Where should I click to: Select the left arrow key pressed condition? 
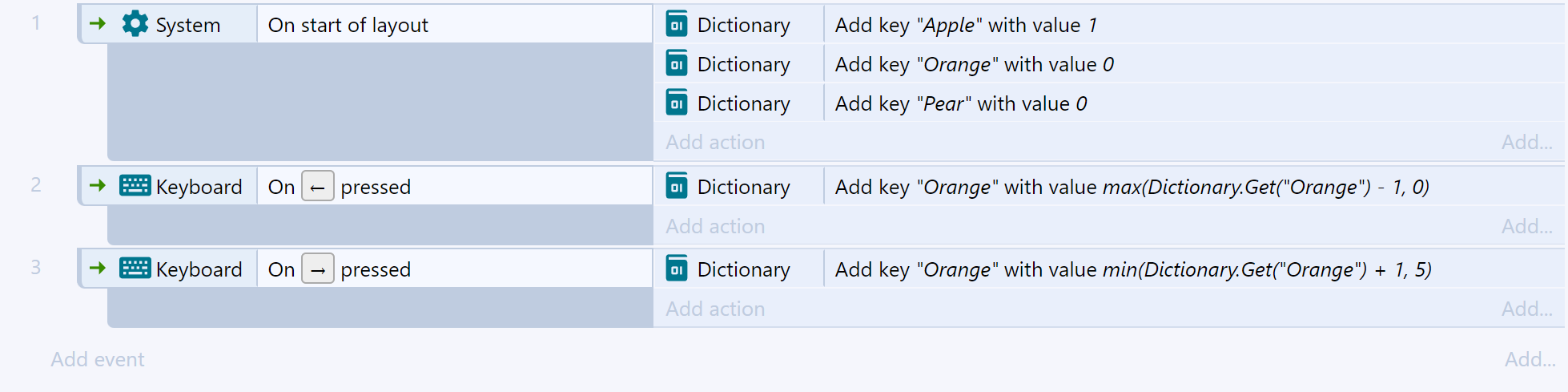(454, 187)
